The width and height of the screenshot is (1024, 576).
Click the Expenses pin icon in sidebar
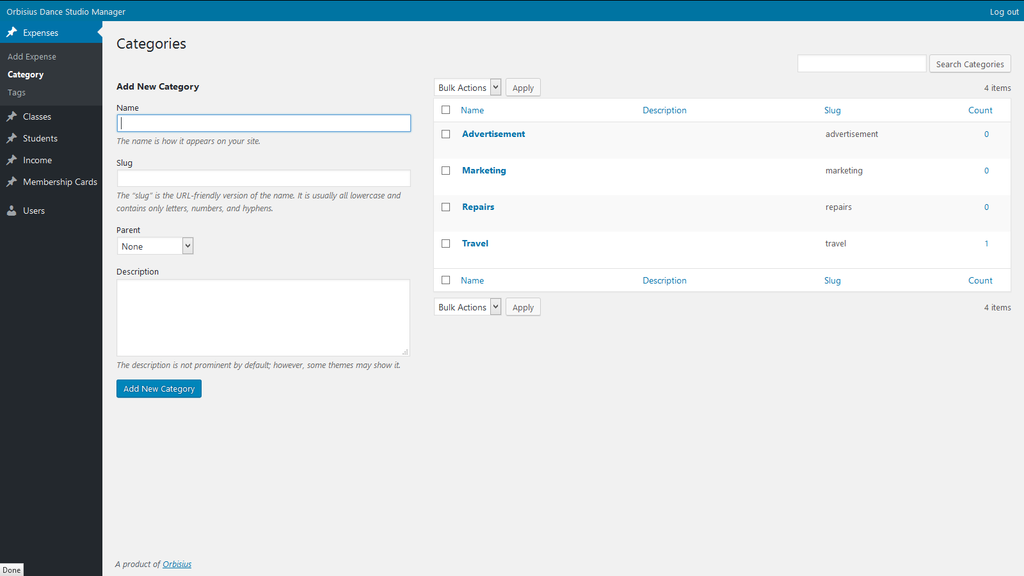[12, 32]
